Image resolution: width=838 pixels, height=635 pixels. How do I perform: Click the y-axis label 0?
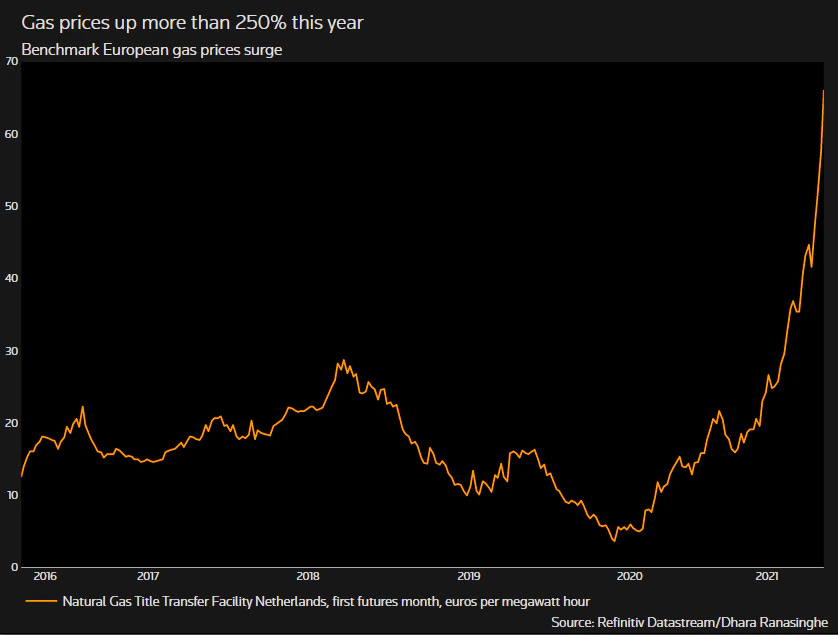[14, 567]
